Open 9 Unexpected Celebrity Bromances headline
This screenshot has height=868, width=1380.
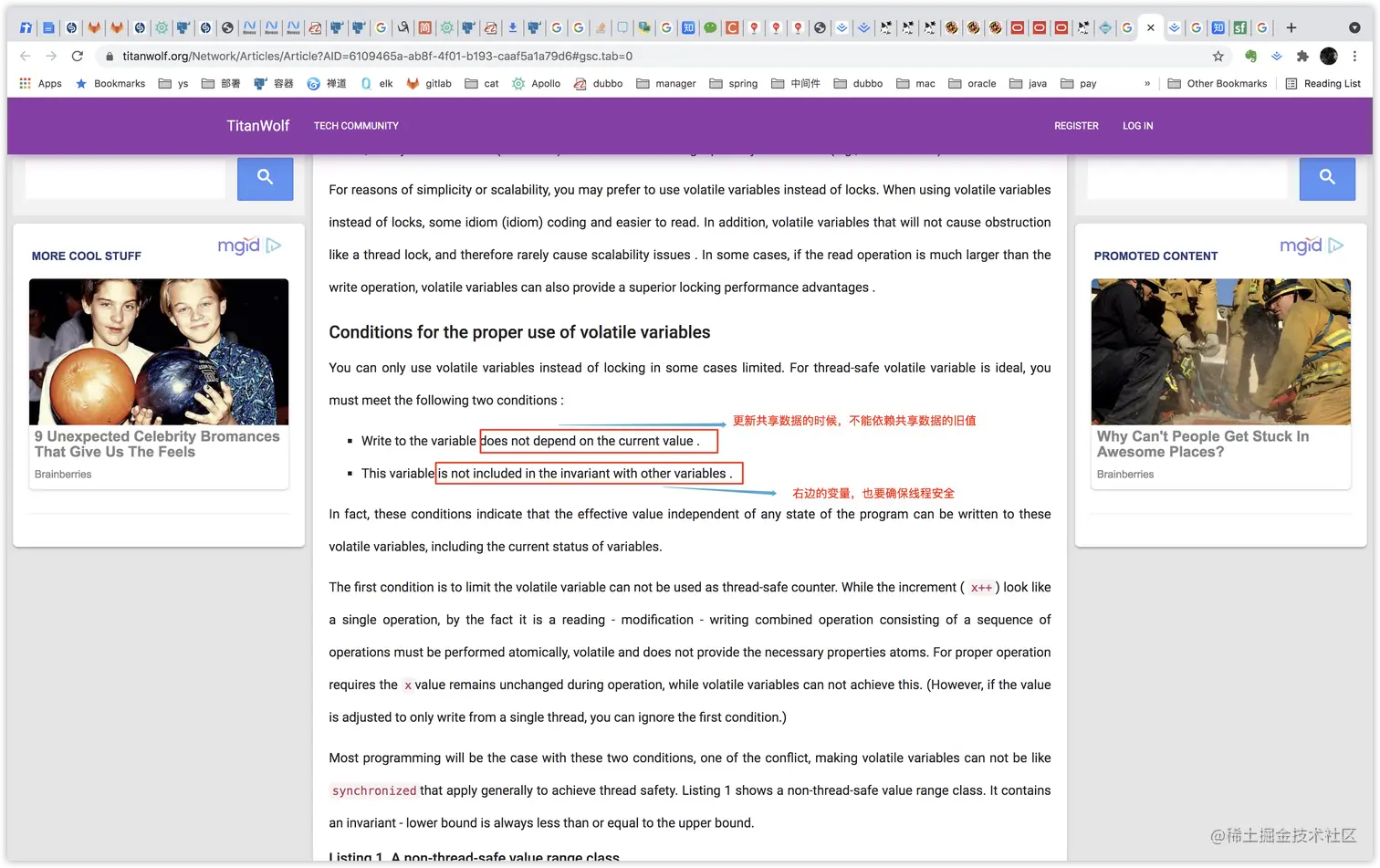coord(157,444)
